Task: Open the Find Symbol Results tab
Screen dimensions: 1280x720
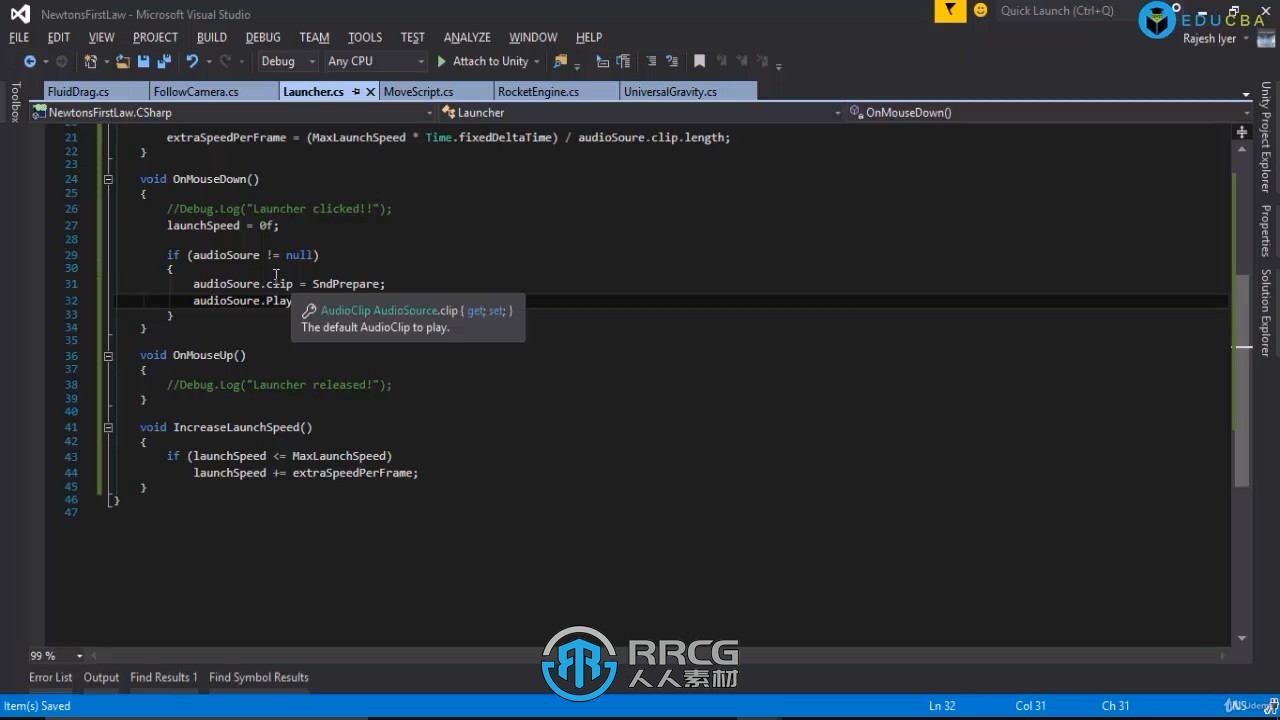Action: pyautogui.click(x=259, y=677)
